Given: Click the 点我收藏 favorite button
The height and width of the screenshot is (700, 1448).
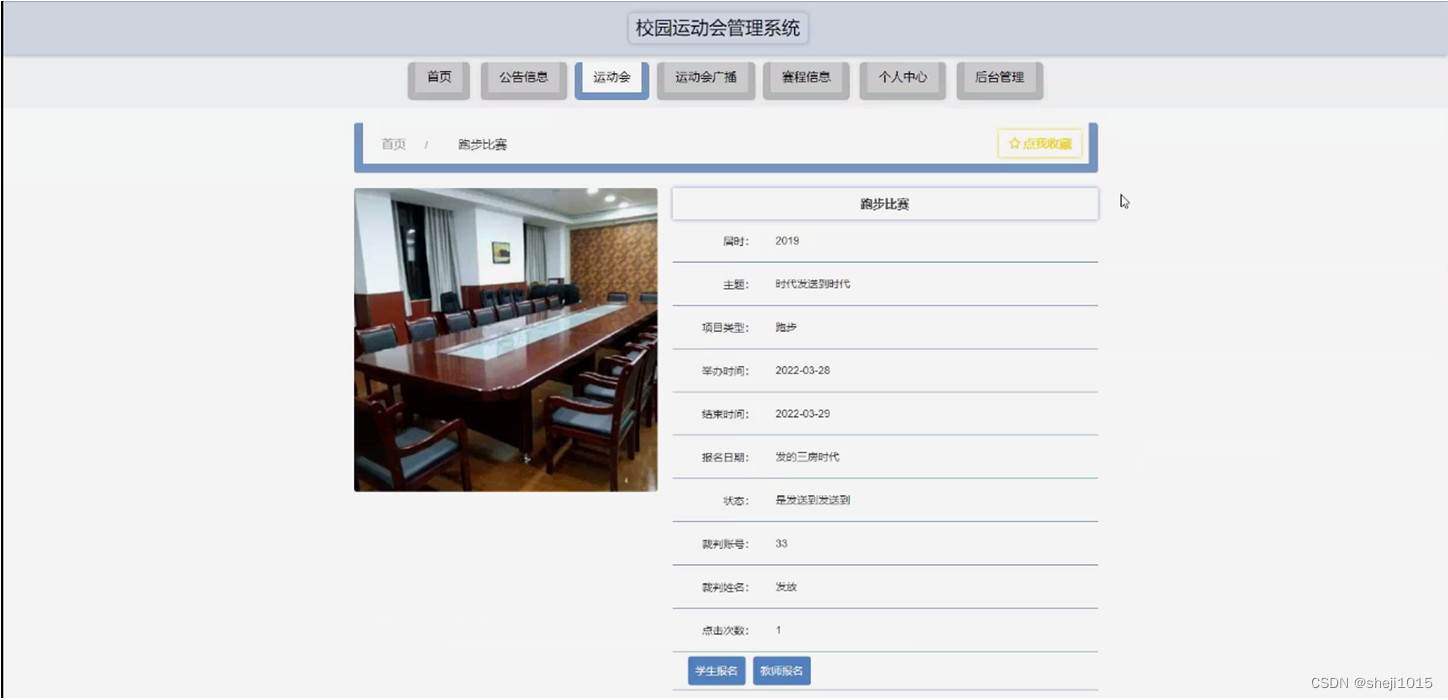Looking at the screenshot, I should tap(1040, 144).
